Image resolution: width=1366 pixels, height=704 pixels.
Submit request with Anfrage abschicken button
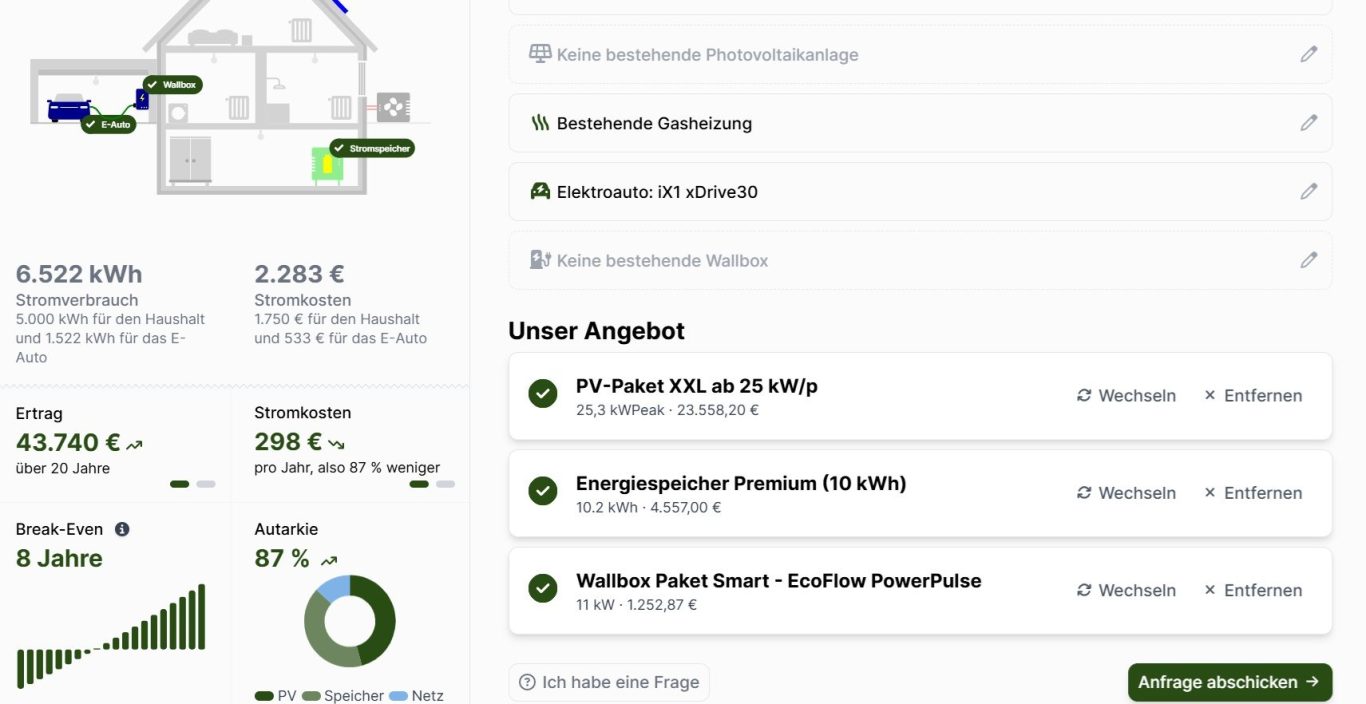click(1230, 682)
